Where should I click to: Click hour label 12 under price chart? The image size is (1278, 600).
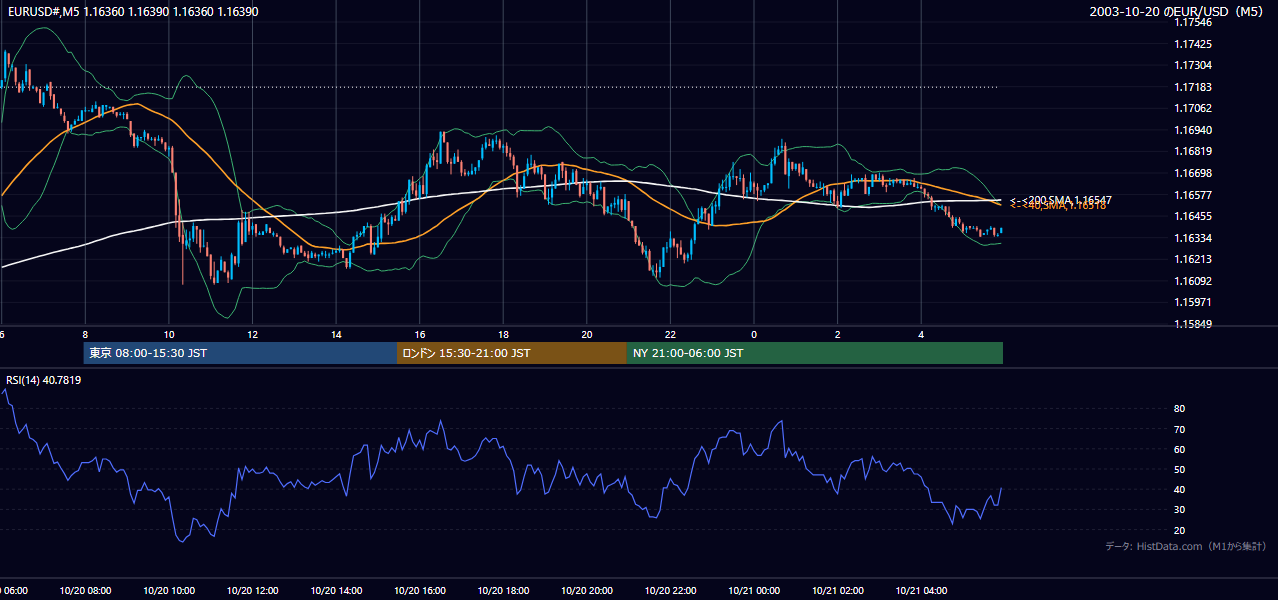pyautogui.click(x=252, y=335)
